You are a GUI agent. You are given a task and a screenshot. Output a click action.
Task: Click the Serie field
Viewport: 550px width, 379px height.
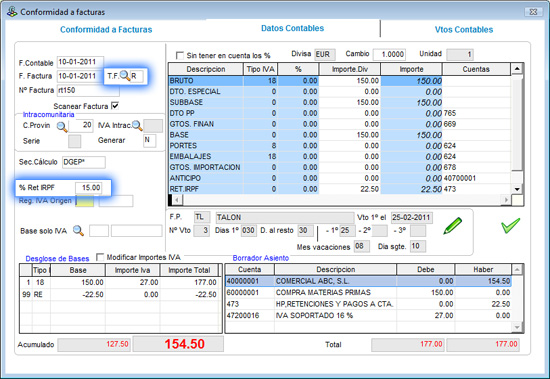click(x=74, y=141)
